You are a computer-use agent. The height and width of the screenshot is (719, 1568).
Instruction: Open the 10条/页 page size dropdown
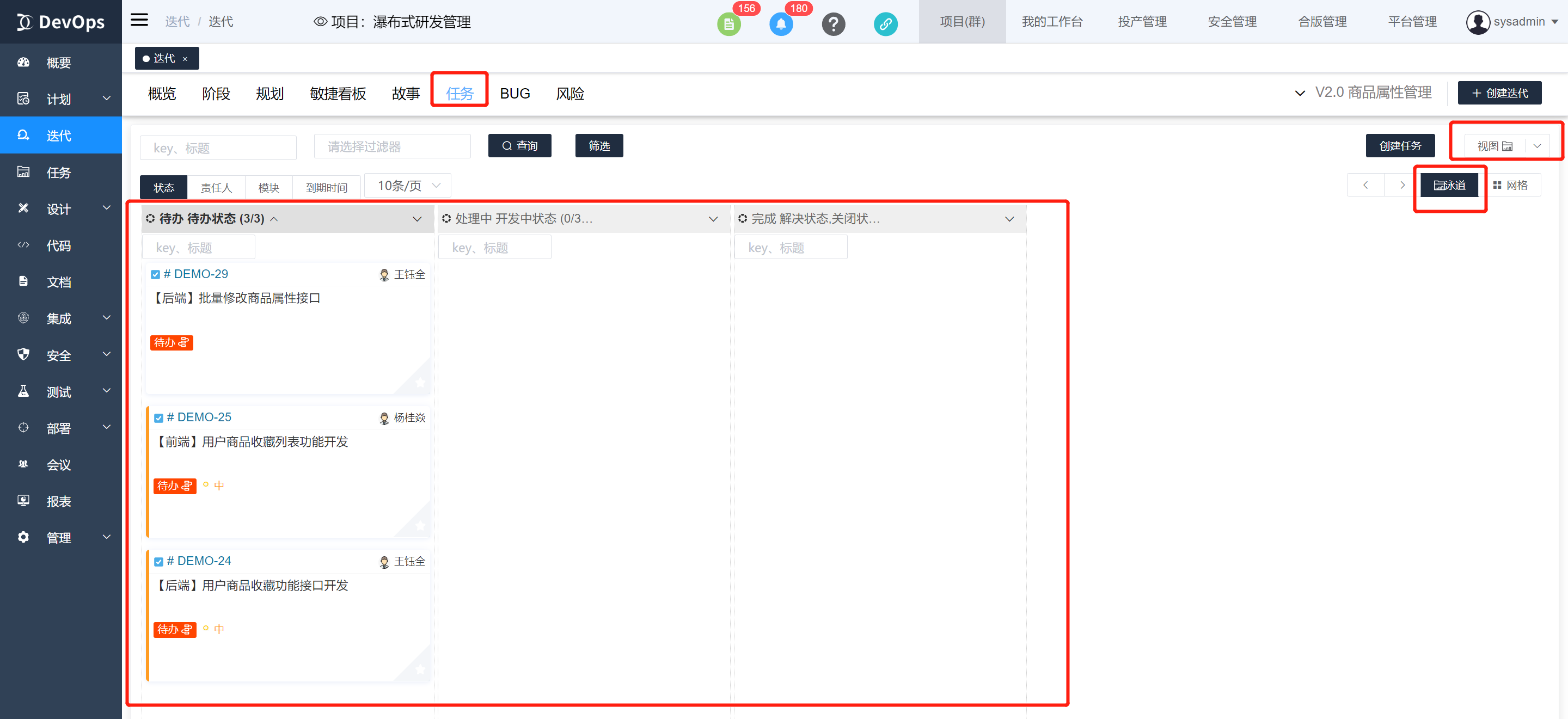(x=407, y=186)
